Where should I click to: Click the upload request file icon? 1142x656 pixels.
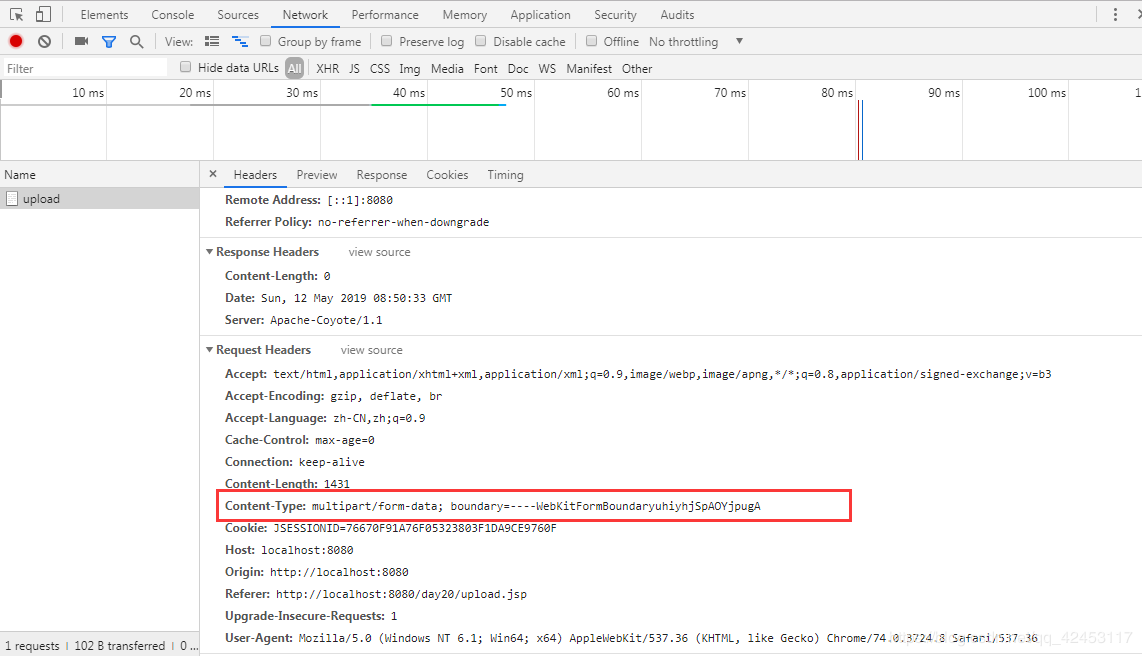click(x=12, y=199)
